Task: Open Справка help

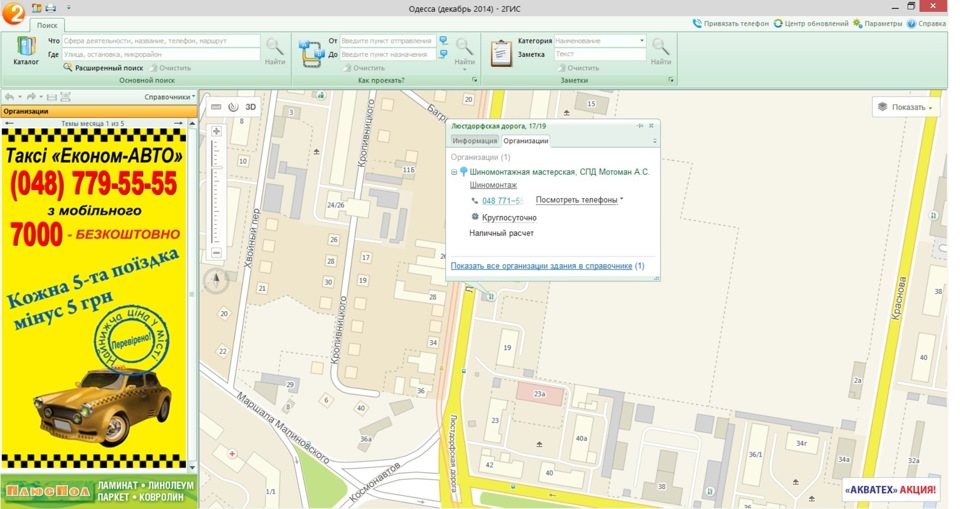Action: click(926, 23)
